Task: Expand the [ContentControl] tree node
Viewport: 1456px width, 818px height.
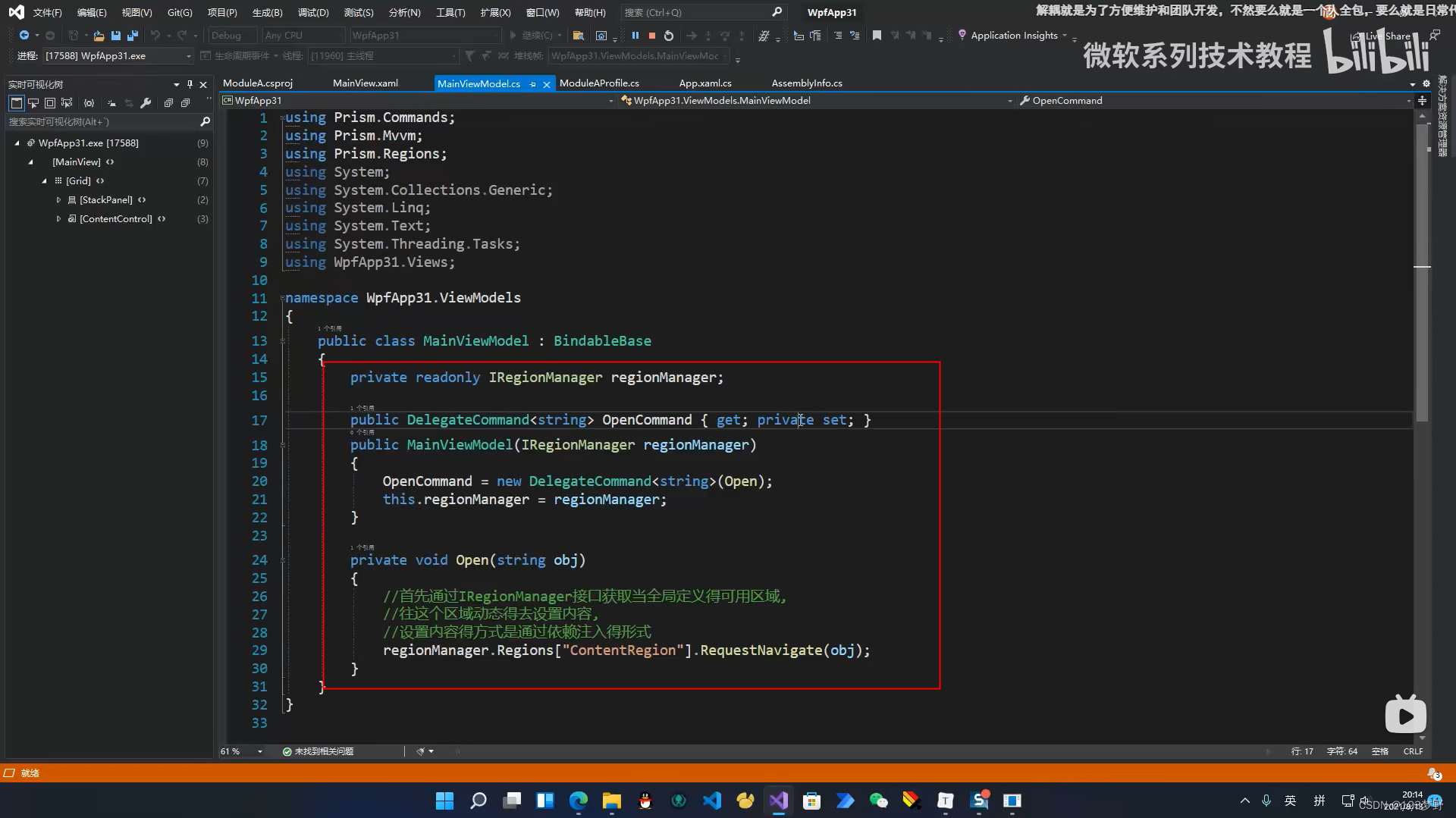Action: click(x=58, y=218)
